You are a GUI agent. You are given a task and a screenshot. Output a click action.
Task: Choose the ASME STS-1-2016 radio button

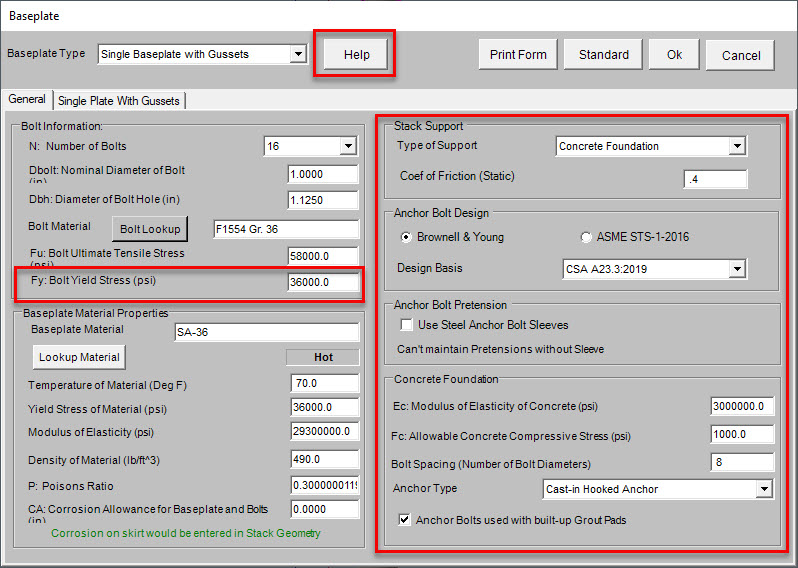(587, 238)
